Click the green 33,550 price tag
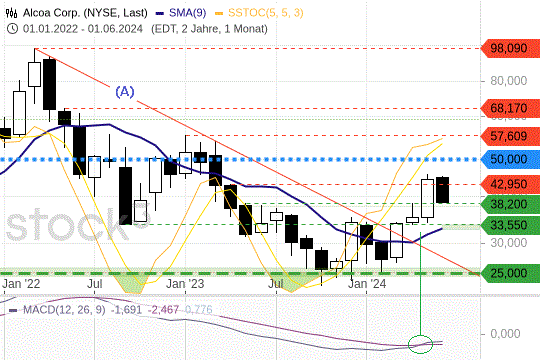 (x=510, y=225)
